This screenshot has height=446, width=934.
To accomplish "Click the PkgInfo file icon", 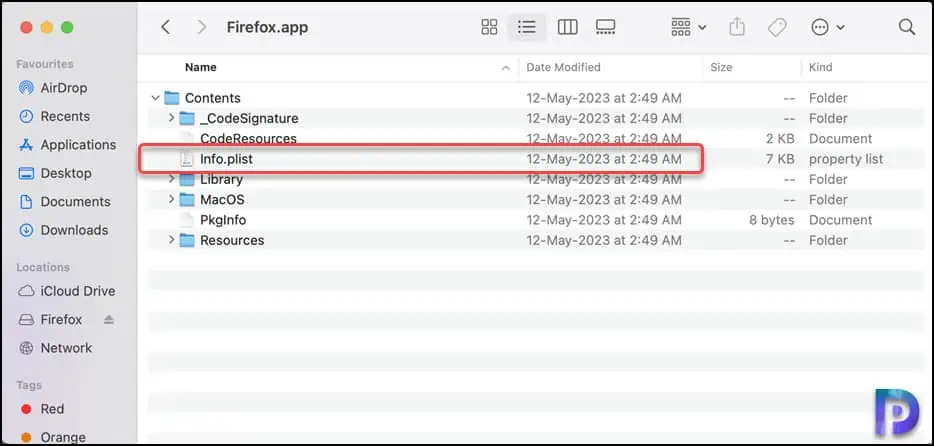I will pos(187,220).
